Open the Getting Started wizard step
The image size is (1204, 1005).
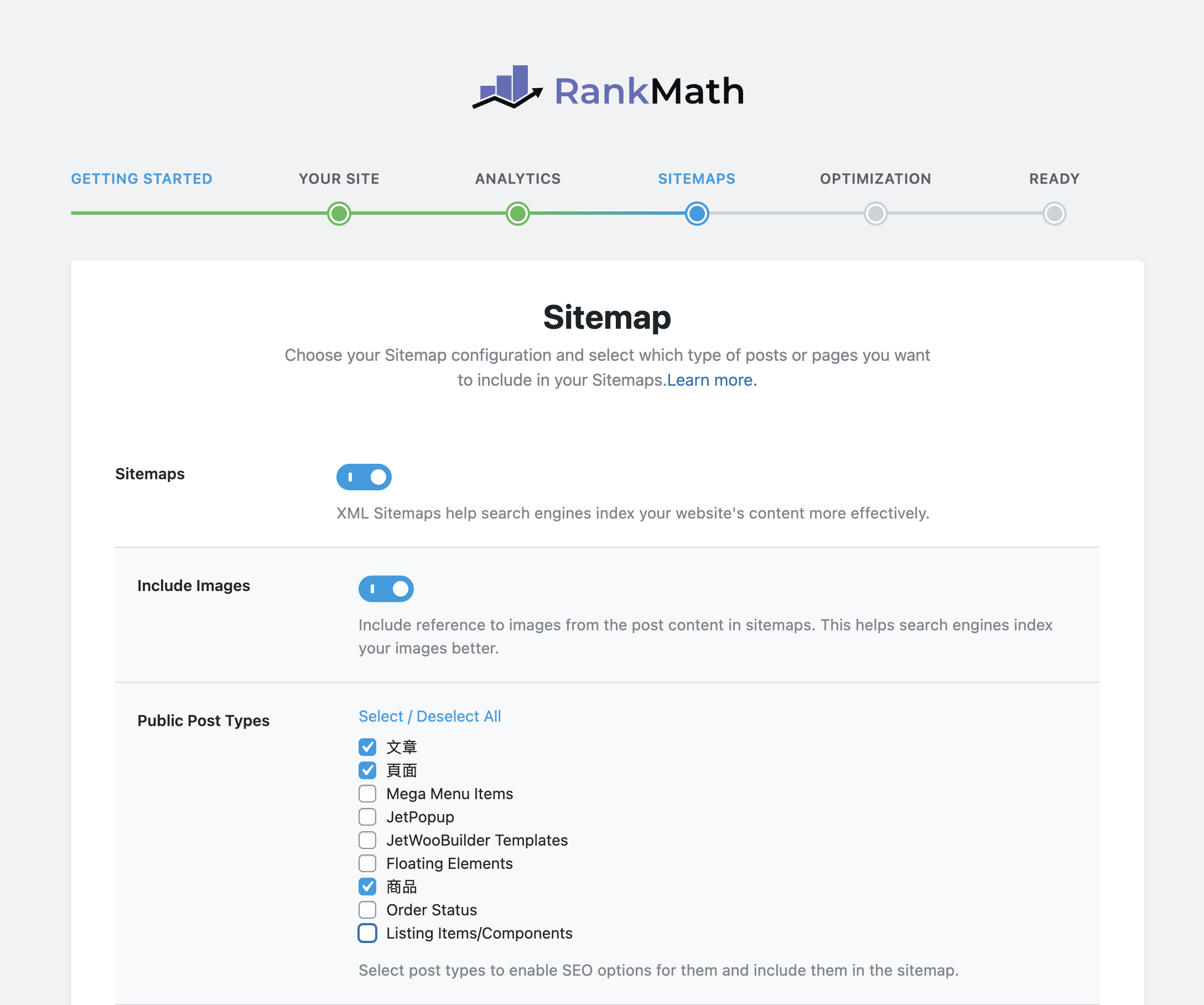(x=142, y=179)
